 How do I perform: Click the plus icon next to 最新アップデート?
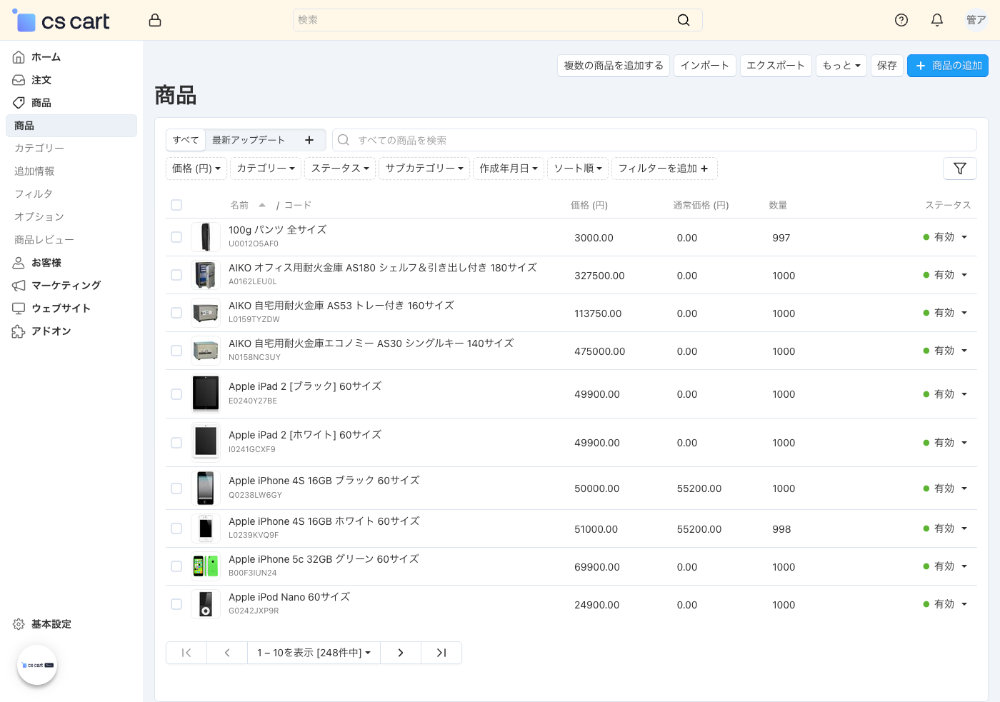pos(310,139)
